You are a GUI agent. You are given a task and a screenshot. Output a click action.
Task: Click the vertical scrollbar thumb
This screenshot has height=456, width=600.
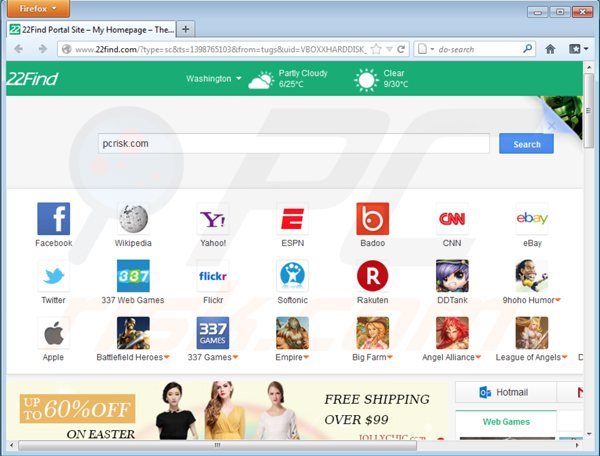coord(589,111)
